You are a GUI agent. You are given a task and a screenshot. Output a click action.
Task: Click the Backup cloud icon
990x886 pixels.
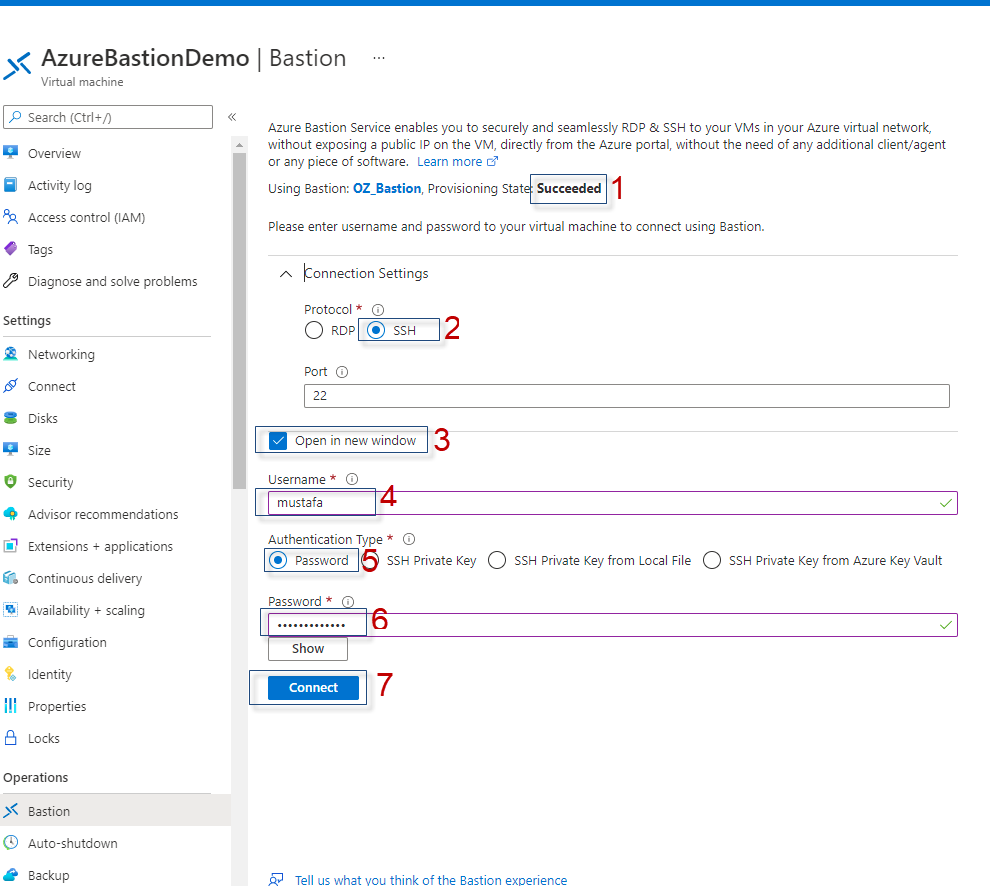11,875
